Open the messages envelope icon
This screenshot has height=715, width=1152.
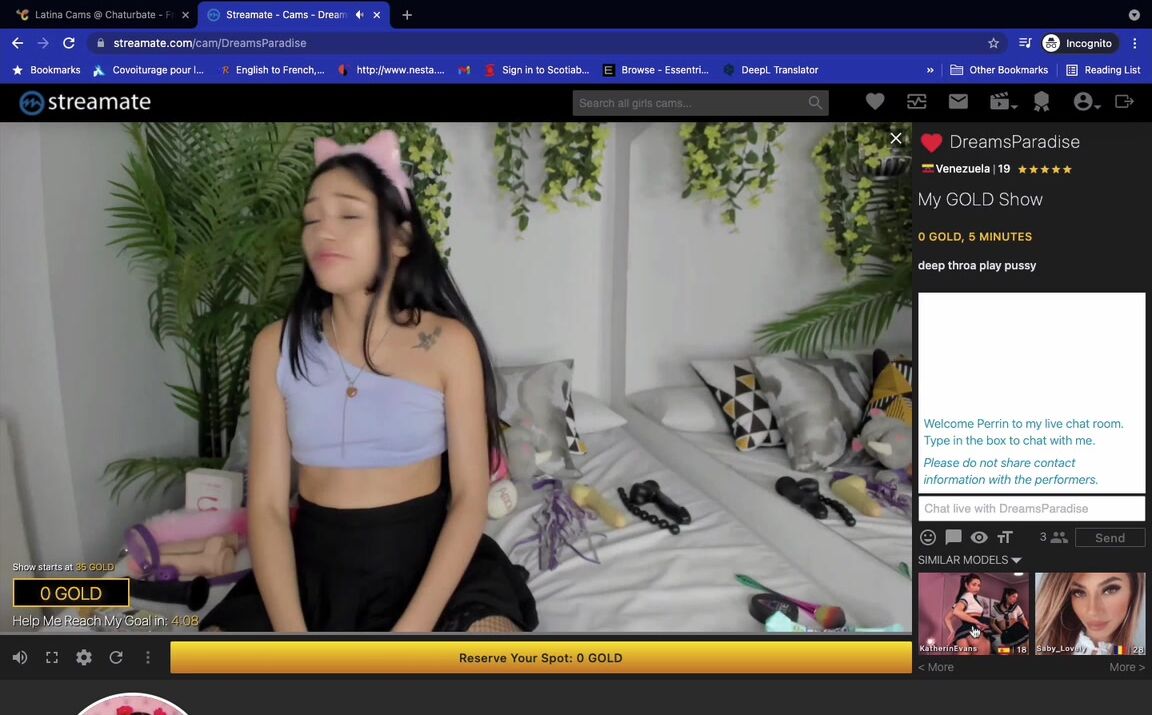click(958, 102)
